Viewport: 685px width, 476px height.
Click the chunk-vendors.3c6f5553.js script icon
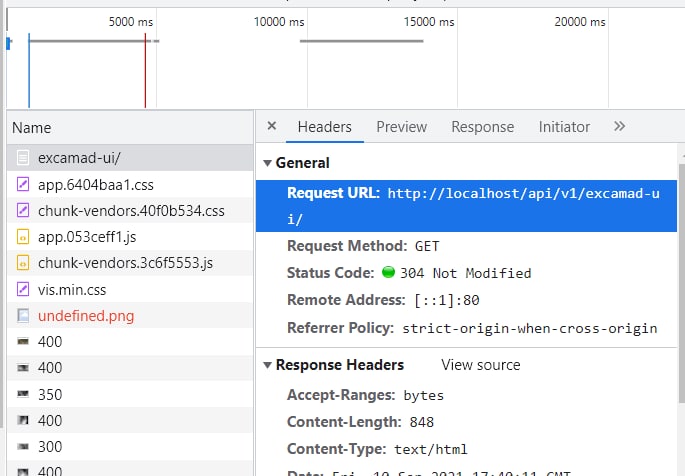[x=22, y=263]
